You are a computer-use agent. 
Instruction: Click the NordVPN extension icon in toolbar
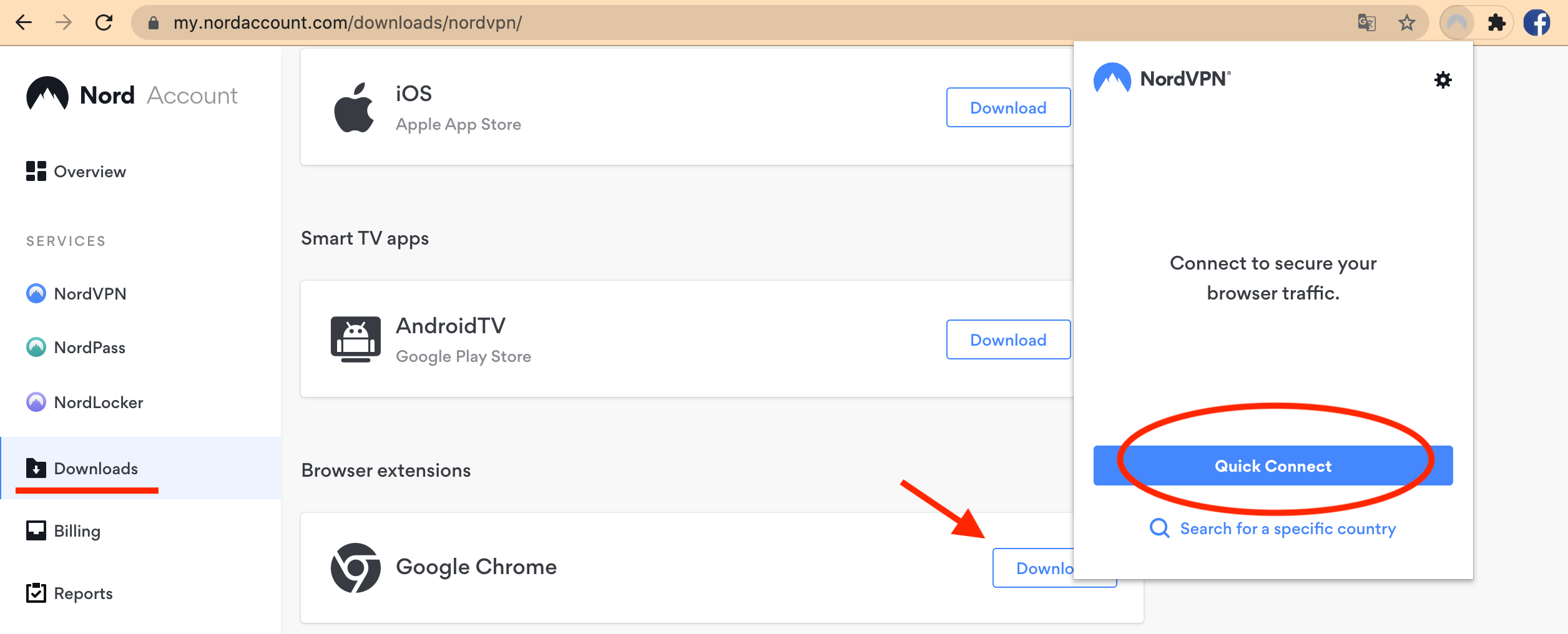click(1456, 23)
